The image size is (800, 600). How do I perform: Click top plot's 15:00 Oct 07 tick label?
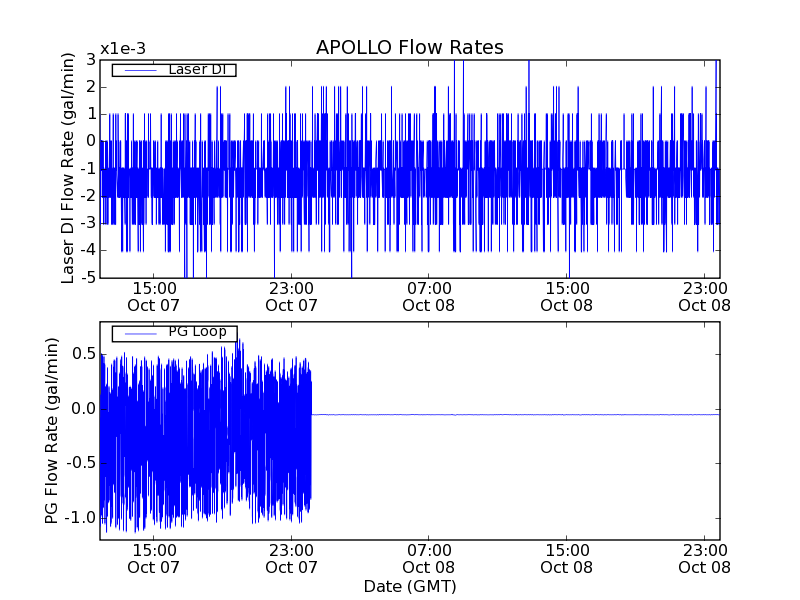(x=154, y=295)
